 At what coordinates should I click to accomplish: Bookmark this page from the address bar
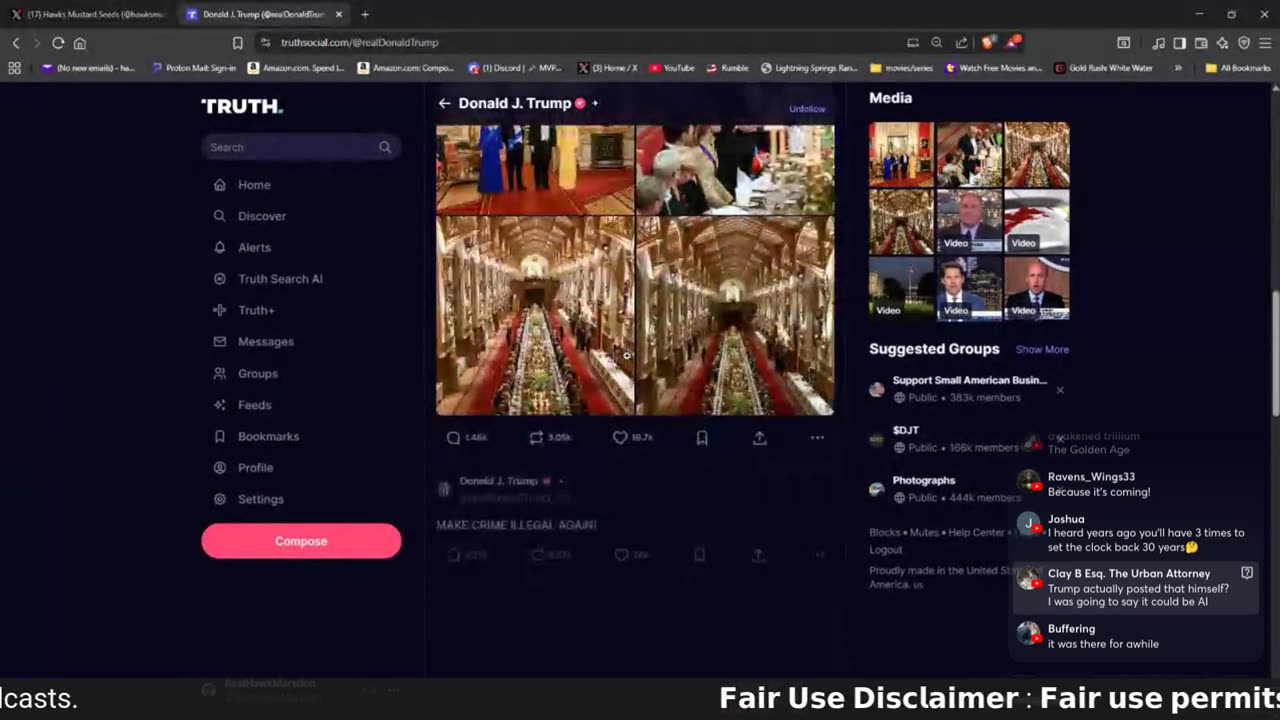[x=238, y=43]
